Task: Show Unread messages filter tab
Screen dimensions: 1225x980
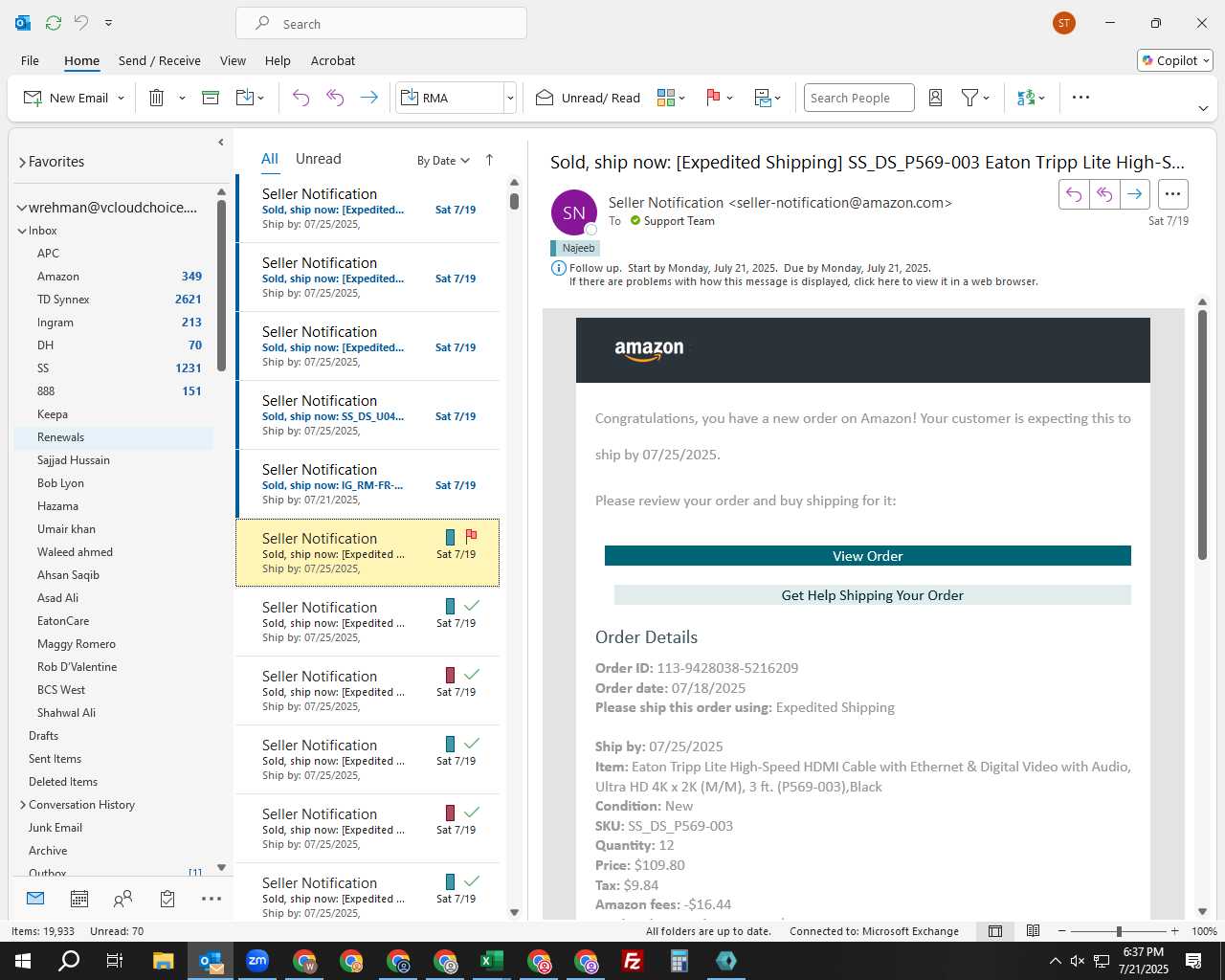Action: click(318, 159)
